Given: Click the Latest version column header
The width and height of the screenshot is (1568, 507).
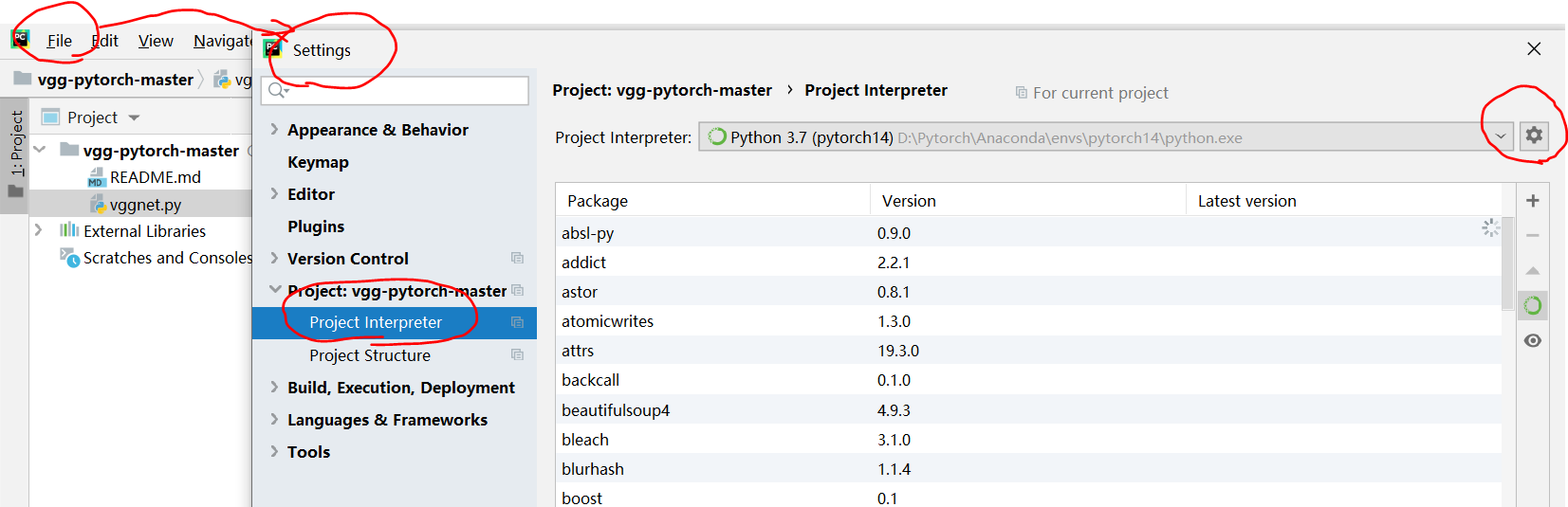Looking at the screenshot, I should (x=1344, y=201).
